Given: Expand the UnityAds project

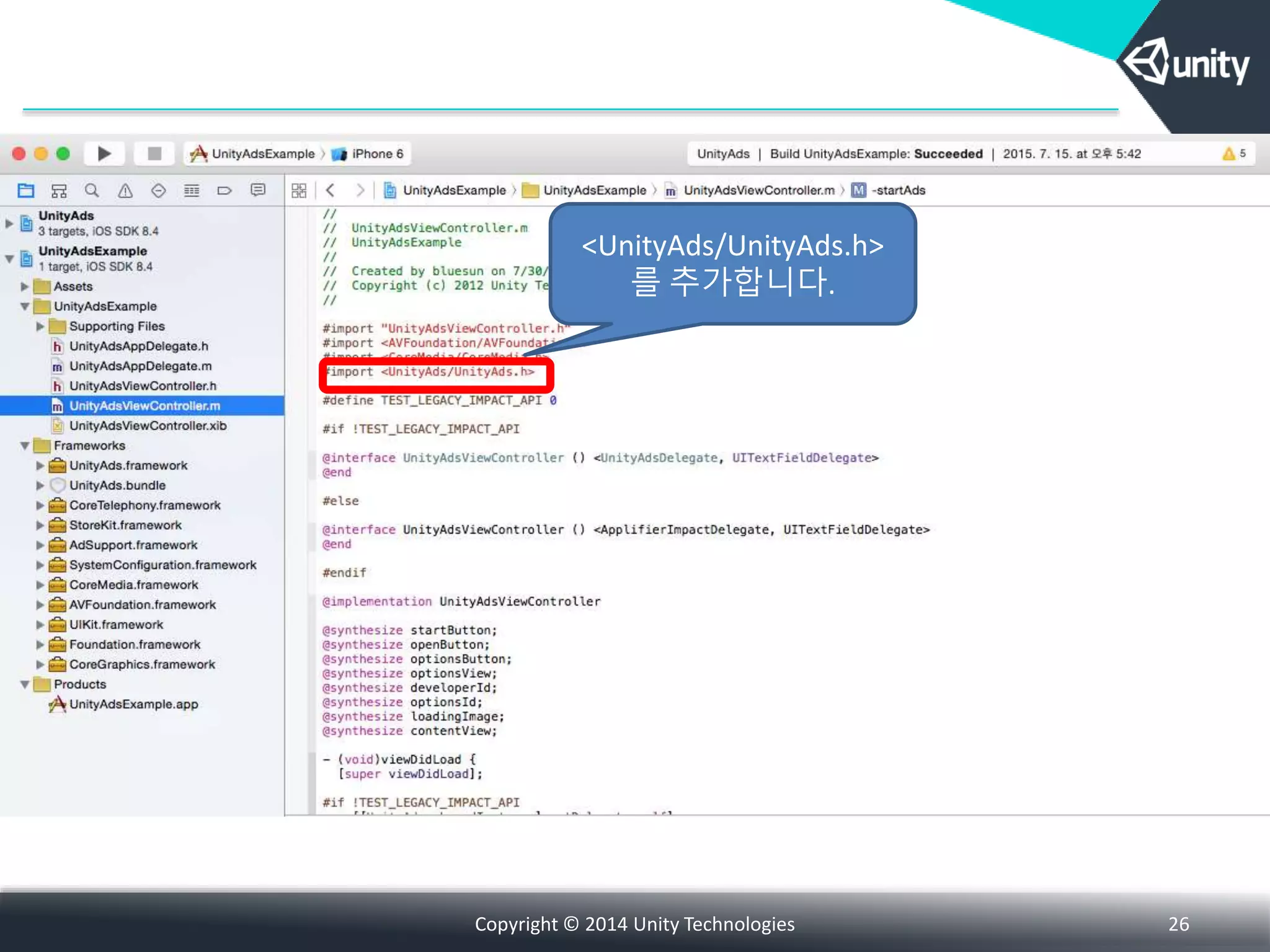Looking at the screenshot, I should click(9, 223).
